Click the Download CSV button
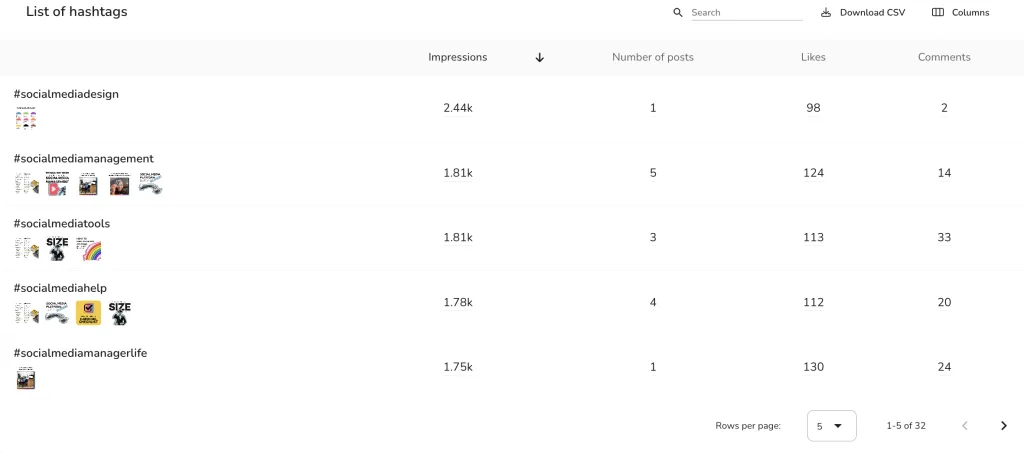This screenshot has width=1024, height=453. tap(863, 12)
